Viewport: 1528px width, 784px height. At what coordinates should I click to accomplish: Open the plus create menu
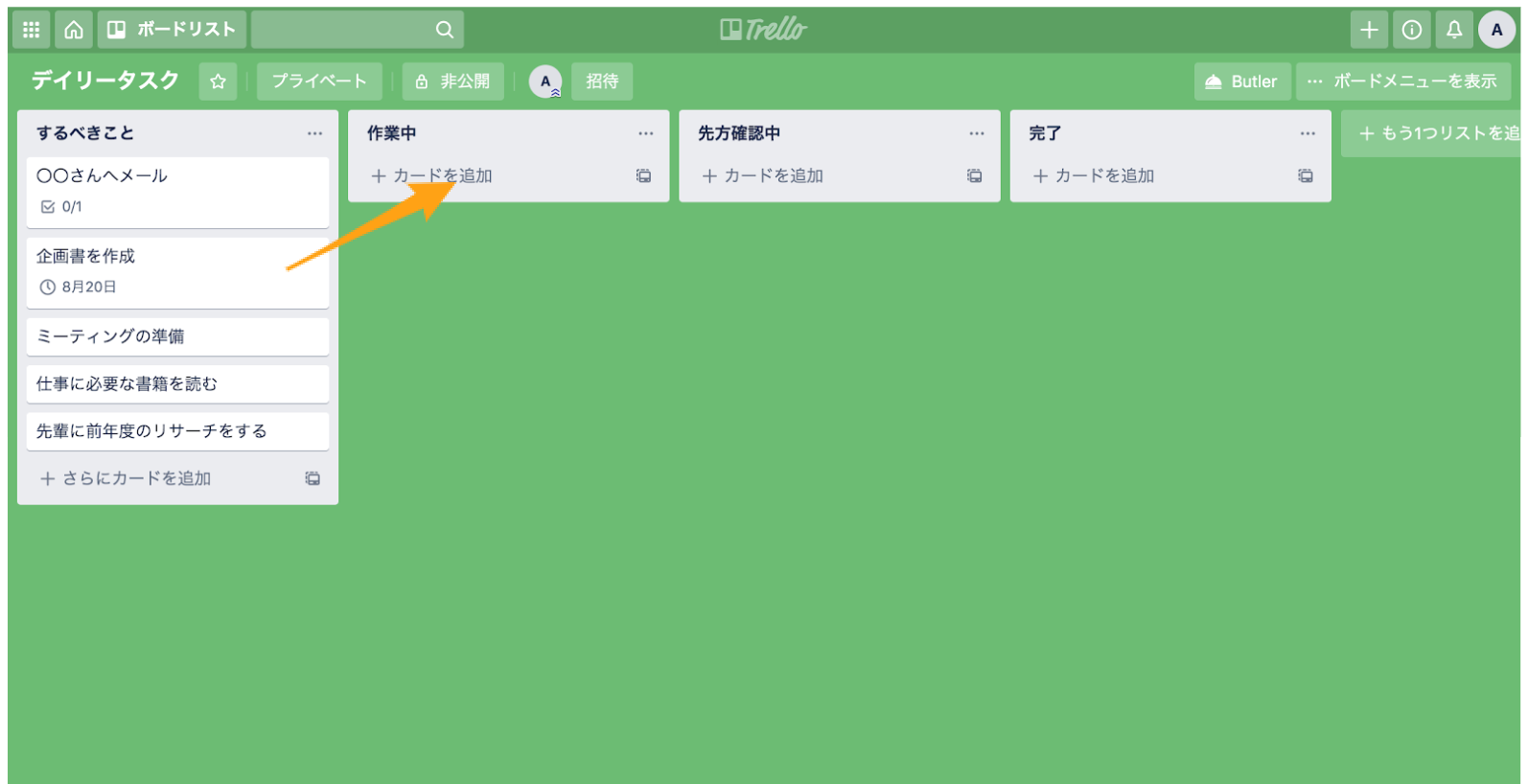click(1369, 30)
